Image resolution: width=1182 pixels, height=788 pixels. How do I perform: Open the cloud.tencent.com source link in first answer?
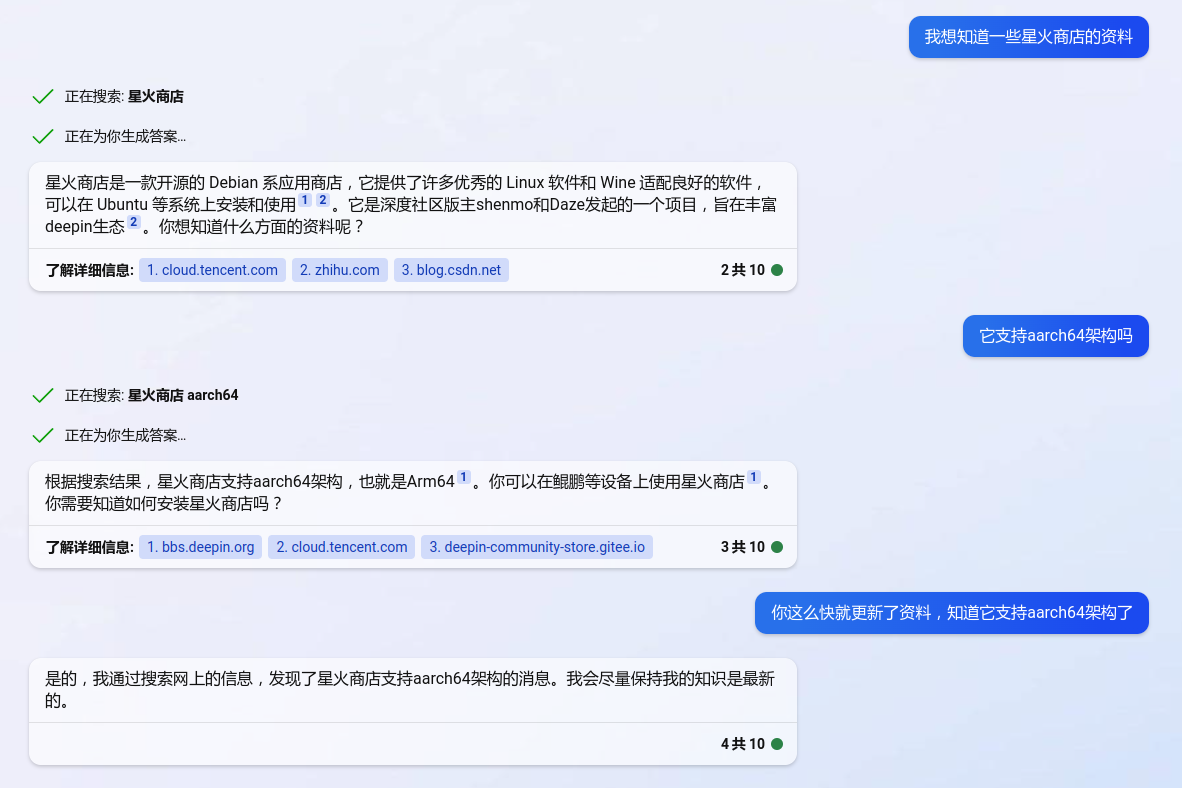tap(212, 270)
